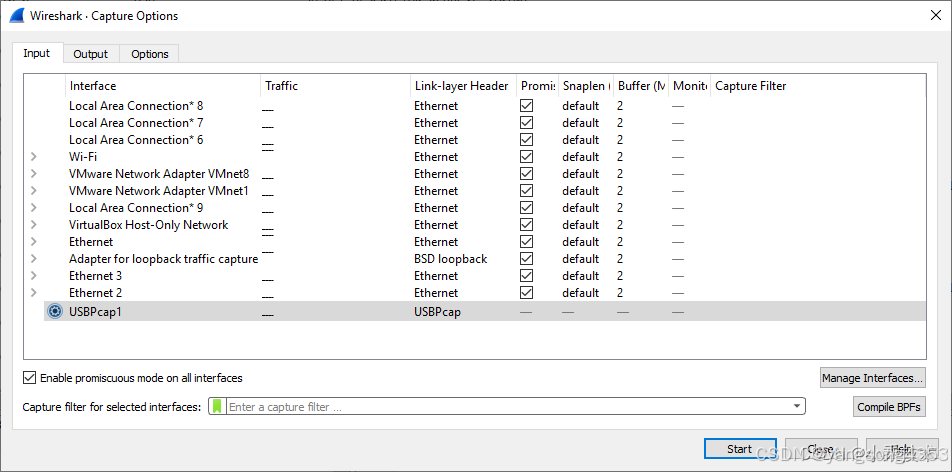Expand Local Area Connection* 9 row
Image resolution: width=952 pixels, height=472 pixels.
34,208
